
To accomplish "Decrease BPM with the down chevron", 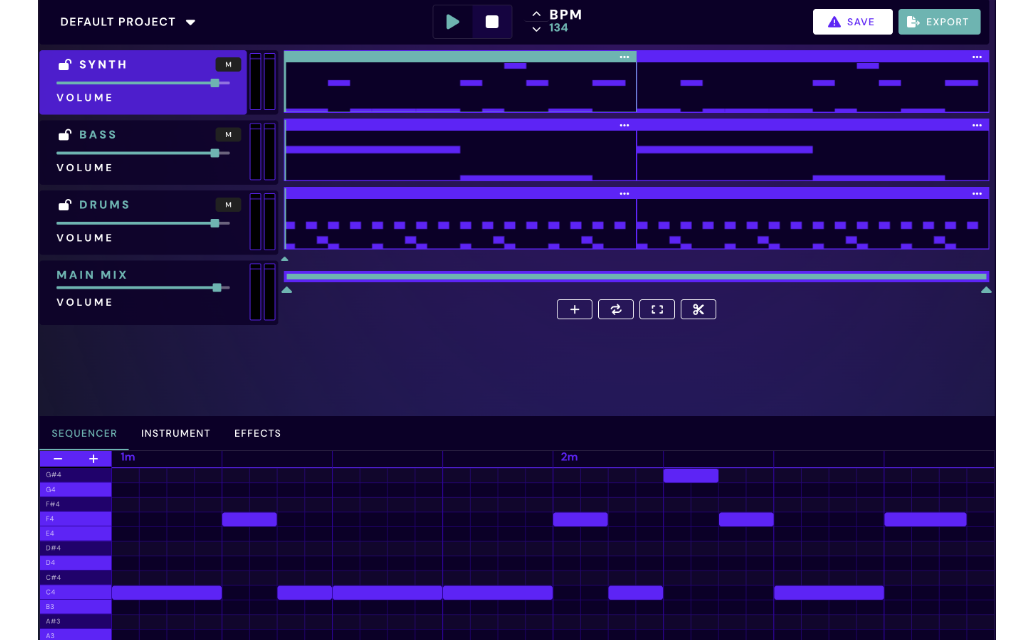I will pos(536,29).
